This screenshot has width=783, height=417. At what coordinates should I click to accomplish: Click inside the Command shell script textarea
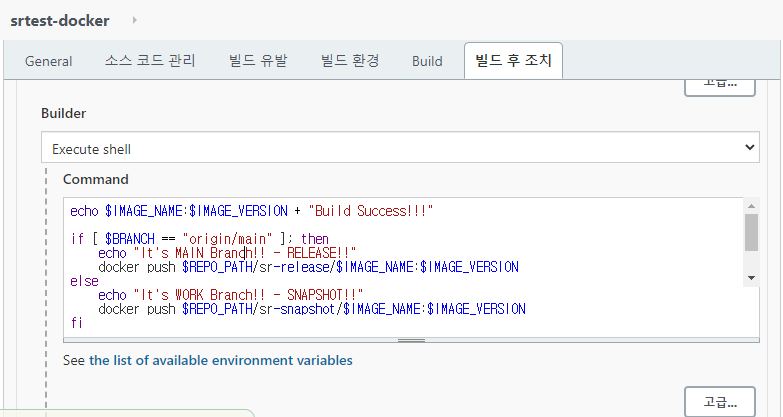coord(403,267)
